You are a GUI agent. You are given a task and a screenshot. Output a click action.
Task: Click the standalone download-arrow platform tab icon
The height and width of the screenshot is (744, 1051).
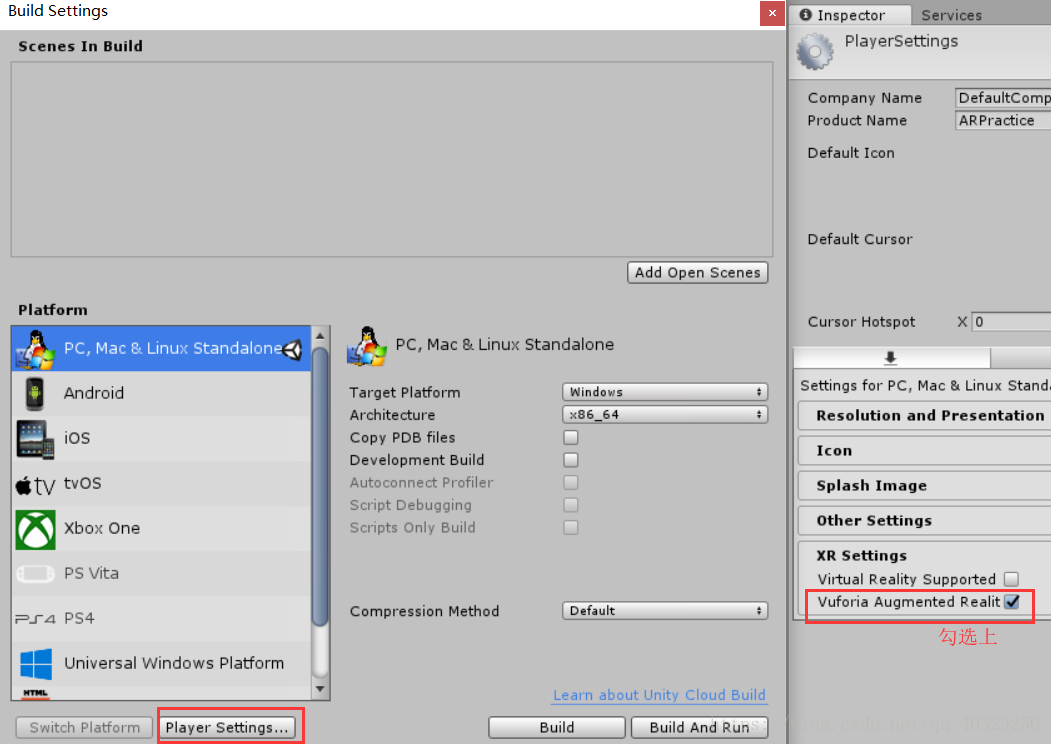[890, 358]
